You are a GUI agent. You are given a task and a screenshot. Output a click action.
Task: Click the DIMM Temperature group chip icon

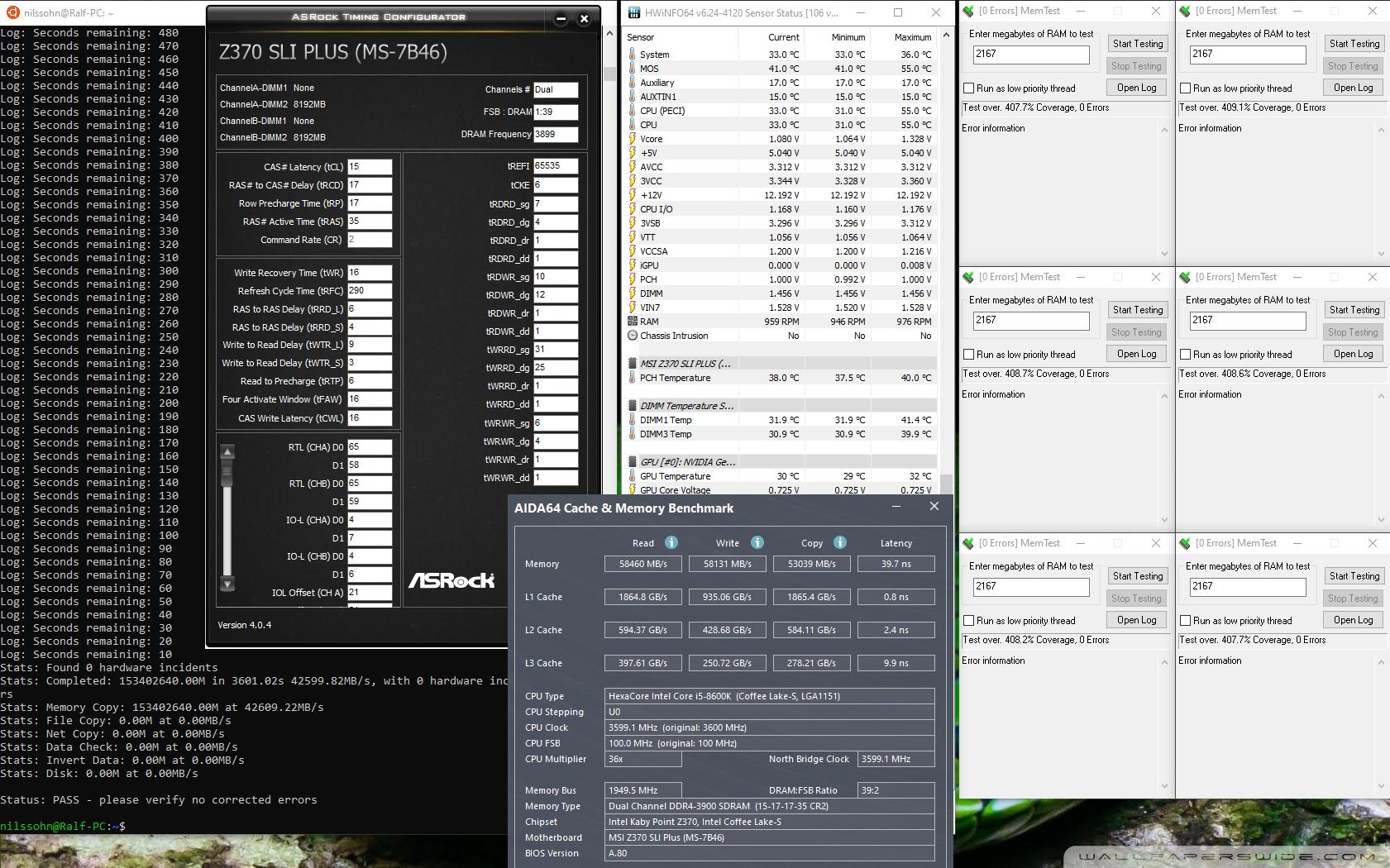pyautogui.click(x=633, y=406)
